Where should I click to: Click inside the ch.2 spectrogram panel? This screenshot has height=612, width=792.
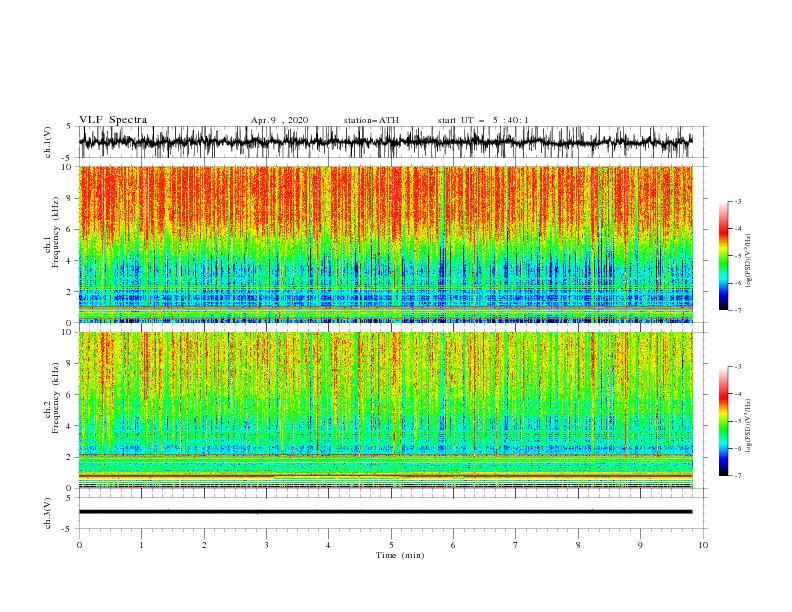coord(385,410)
